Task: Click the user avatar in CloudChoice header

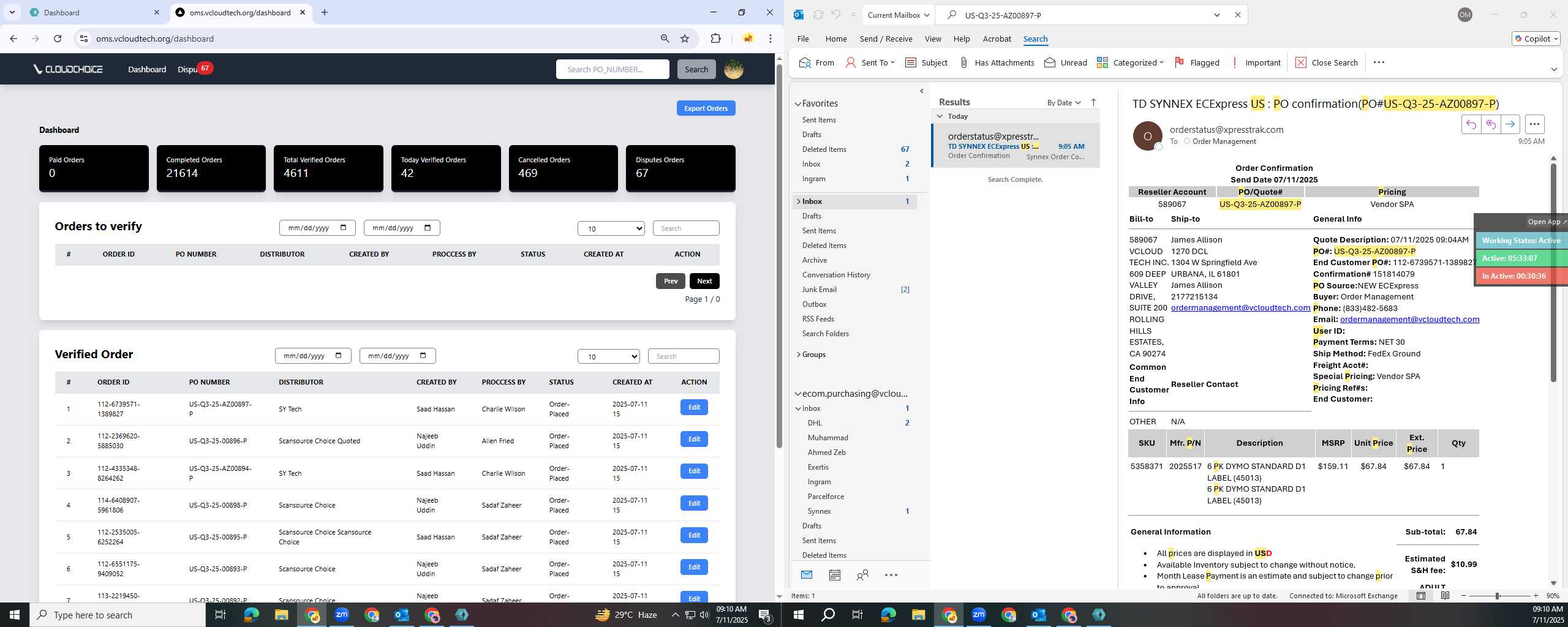Action: pyautogui.click(x=734, y=69)
